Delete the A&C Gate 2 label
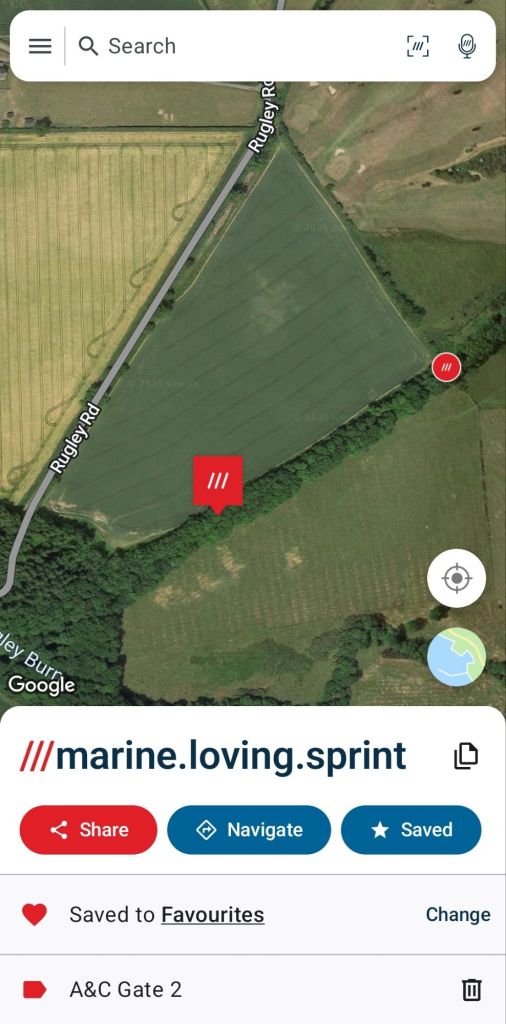This screenshot has width=506, height=1024. coord(471,990)
